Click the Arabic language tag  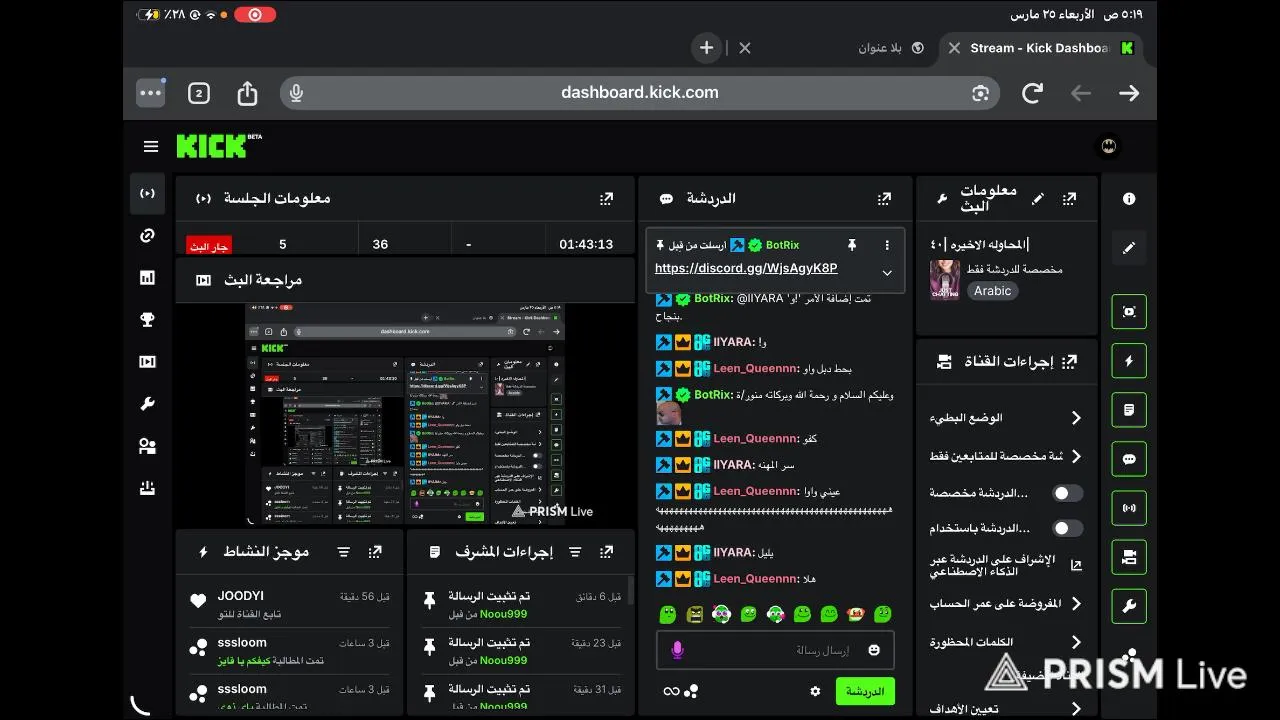click(992, 291)
